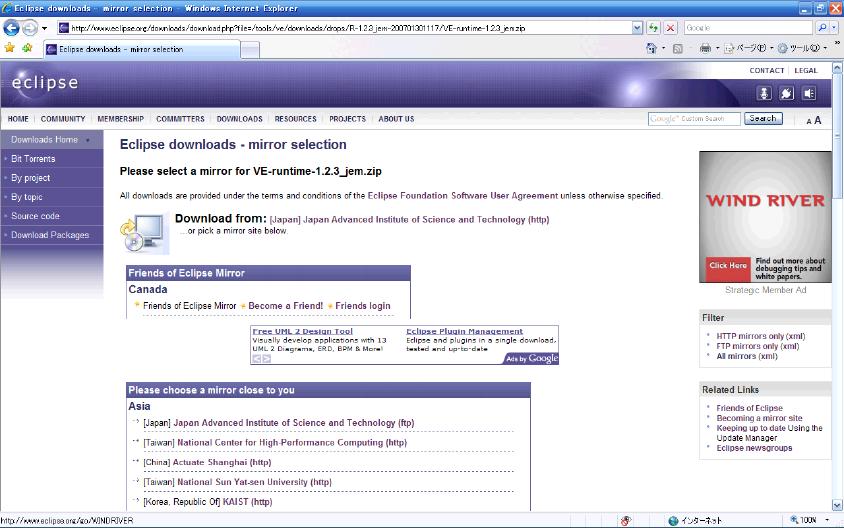Open the Free UML 2 Design Tool ad
Image resolution: width=844 pixels, height=528 pixels.
[x=303, y=332]
